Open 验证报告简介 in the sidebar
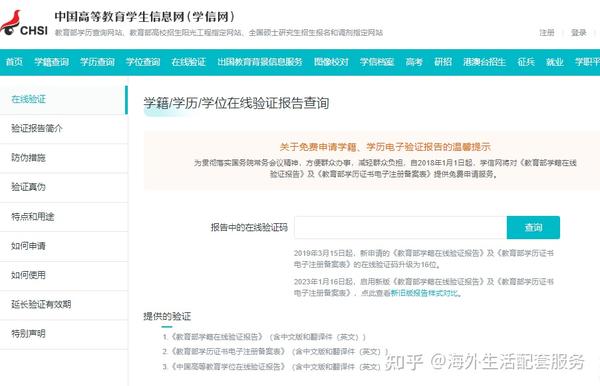The width and height of the screenshot is (600, 386). click(64, 129)
